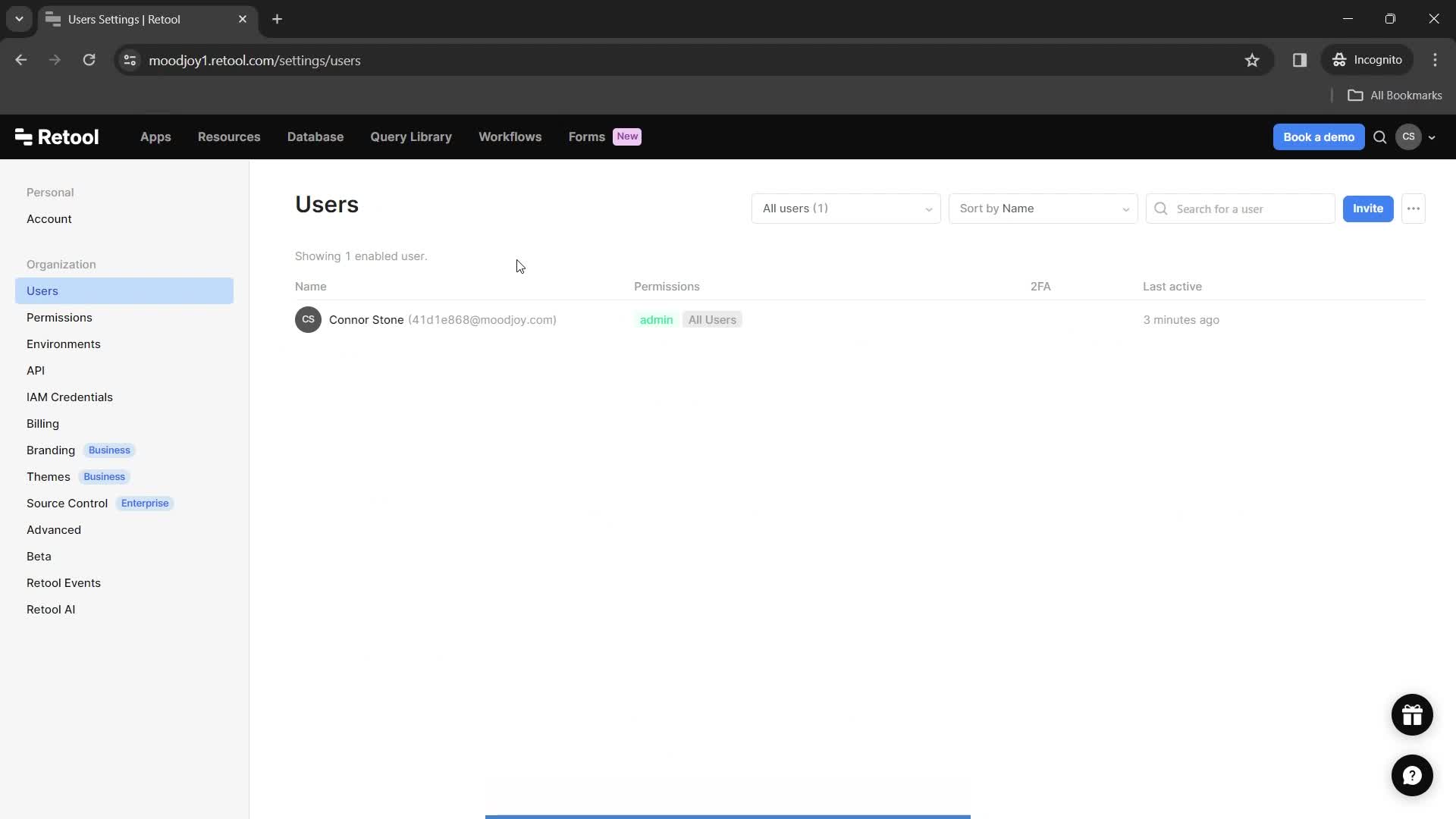Click the Workflows navigation tab
Screen dimensions: 1456x819
[x=510, y=136]
